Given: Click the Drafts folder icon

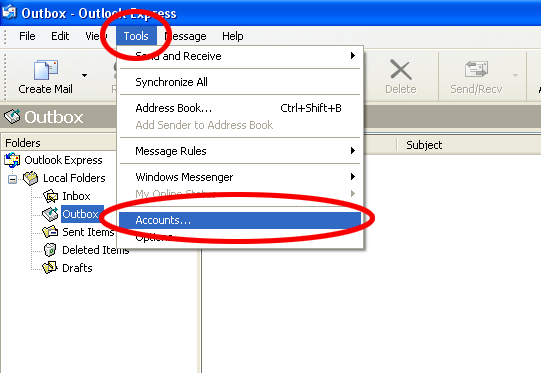Looking at the screenshot, I should coord(50,267).
